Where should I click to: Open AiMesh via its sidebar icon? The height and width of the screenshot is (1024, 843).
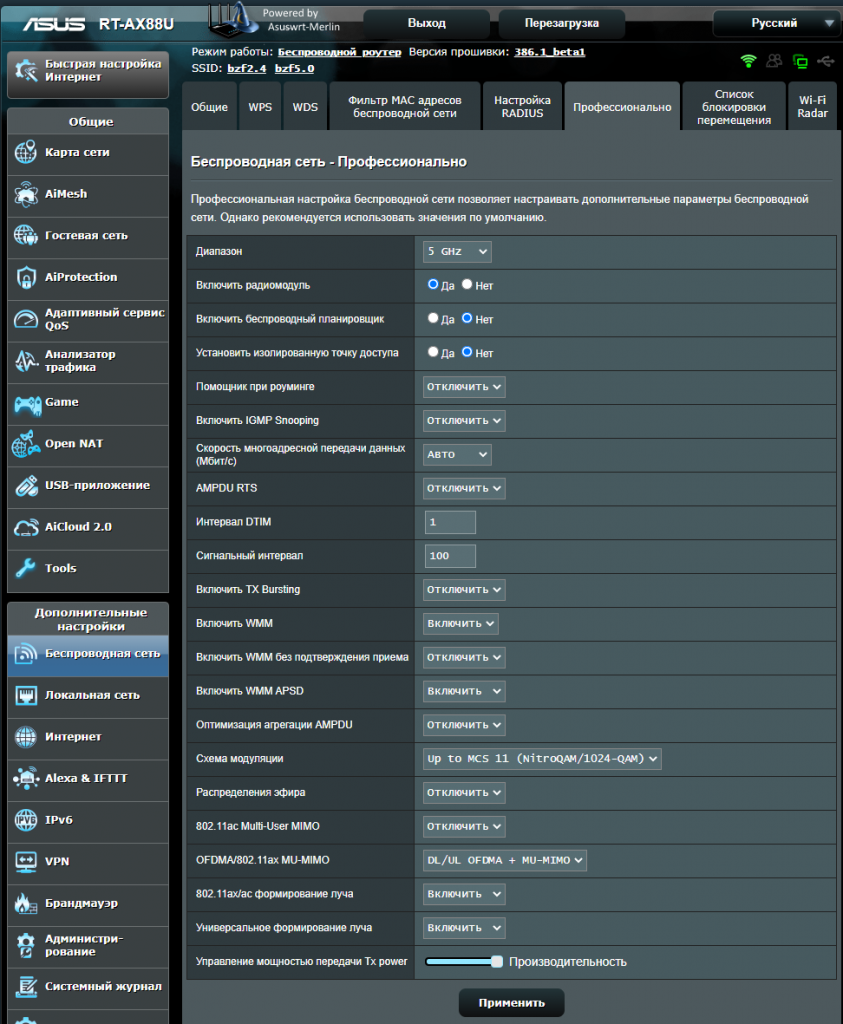point(26,194)
